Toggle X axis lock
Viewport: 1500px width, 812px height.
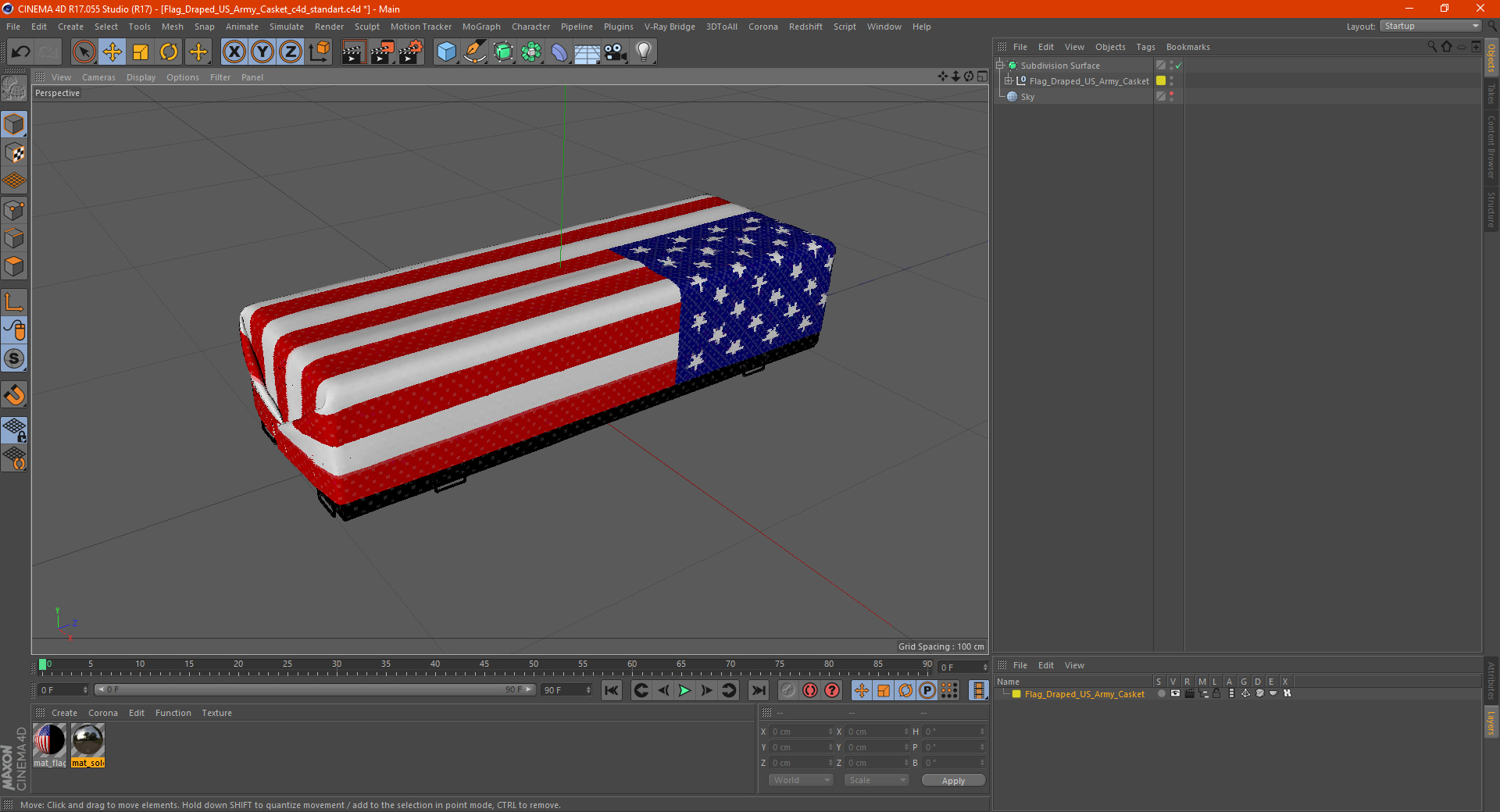(x=234, y=52)
